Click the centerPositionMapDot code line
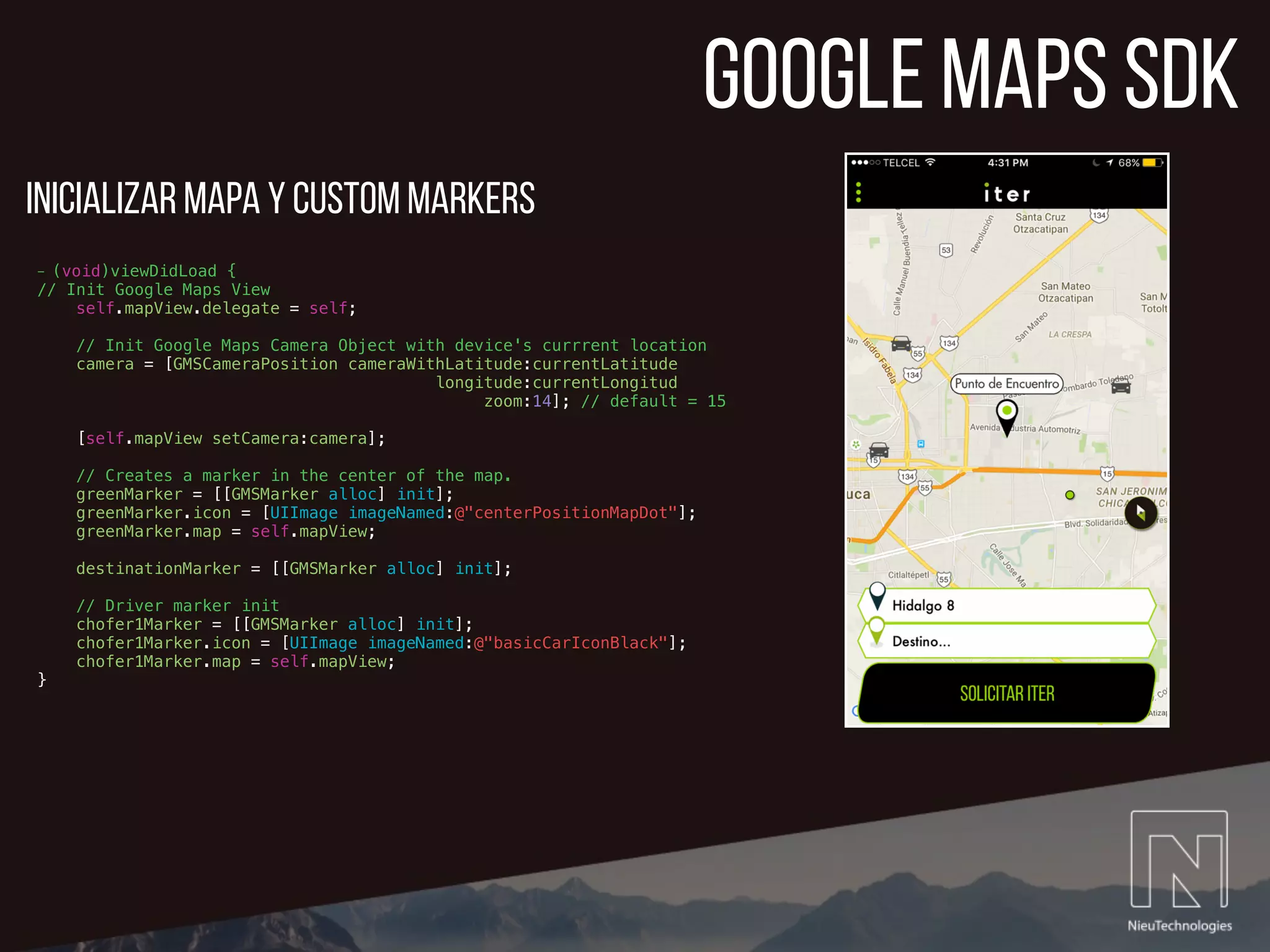The width and height of the screenshot is (1270, 952). 386,513
